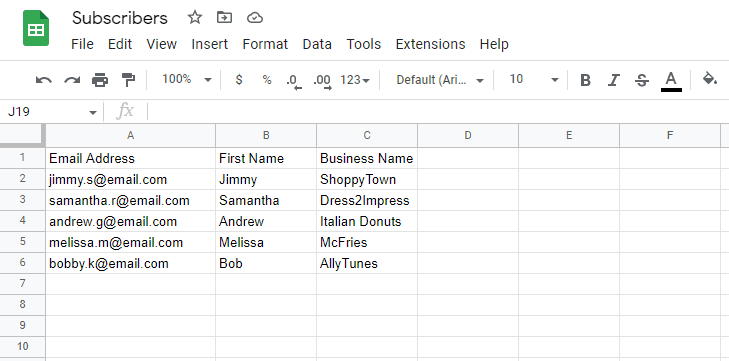Select cell melissa.m@email.com

(x=131, y=242)
